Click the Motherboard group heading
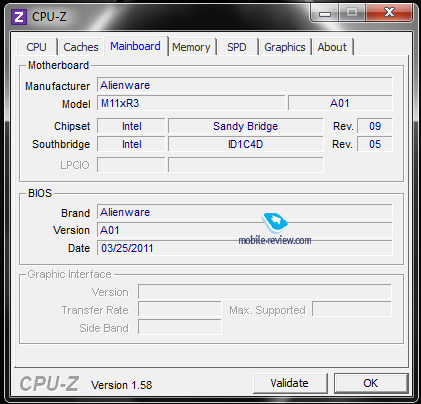 point(58,65)
